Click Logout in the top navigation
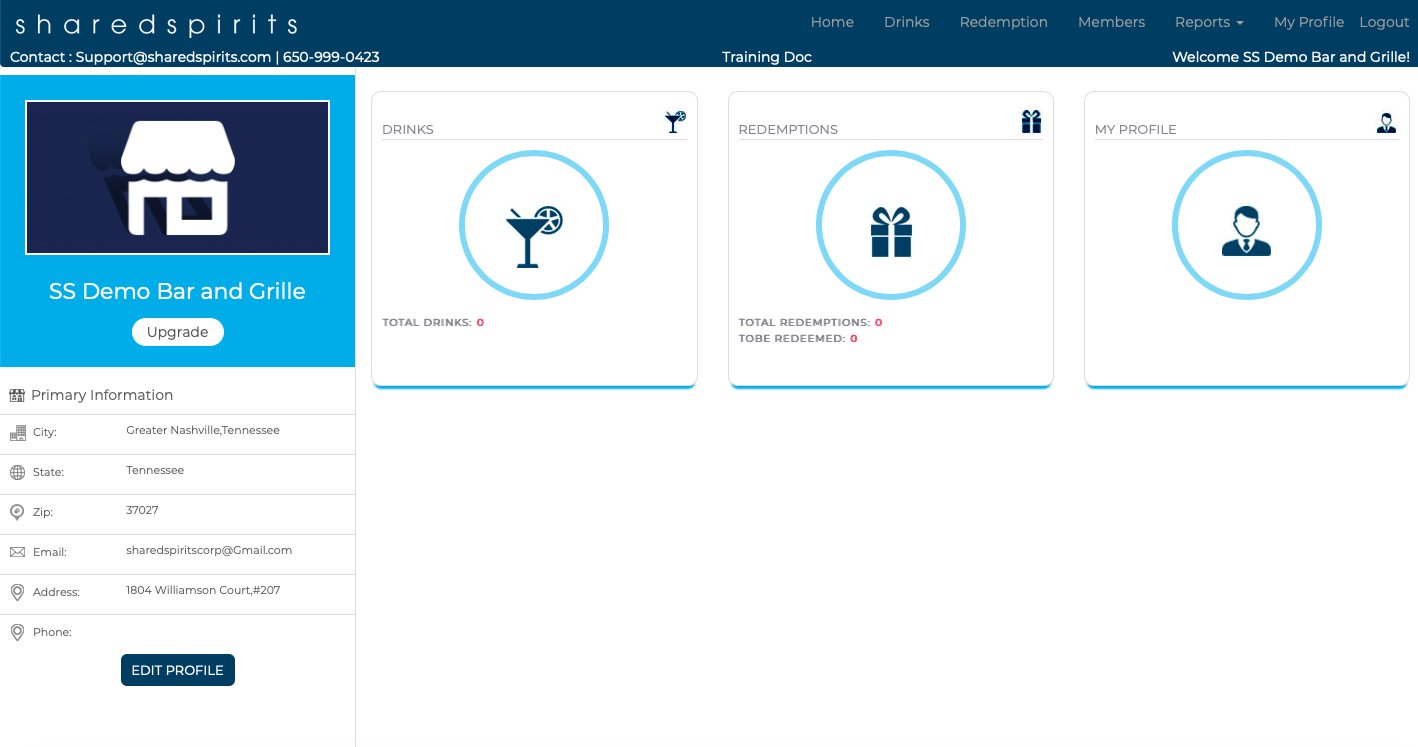This screenshot has height=747, width=1418. coord(1384,22)
